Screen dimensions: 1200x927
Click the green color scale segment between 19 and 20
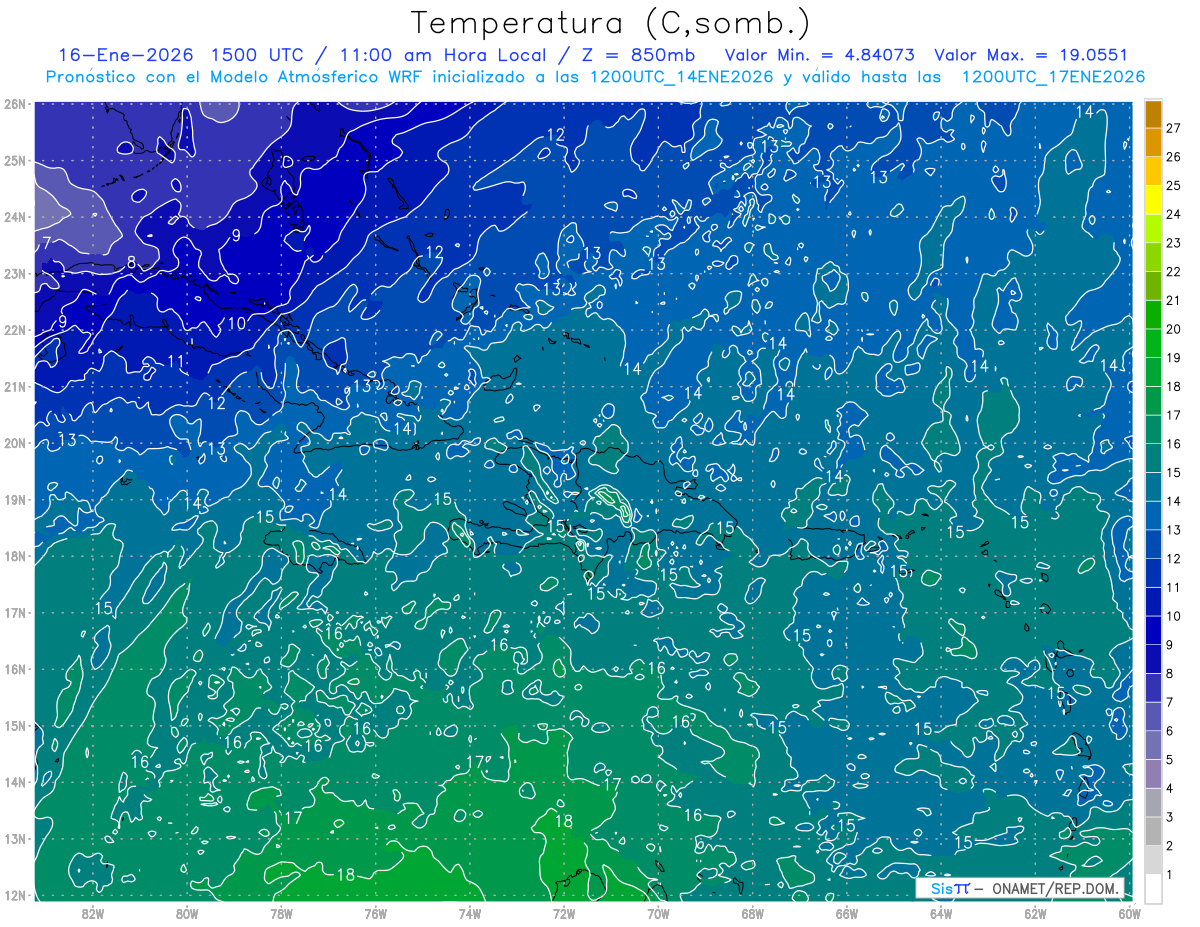coord(1153,343)
